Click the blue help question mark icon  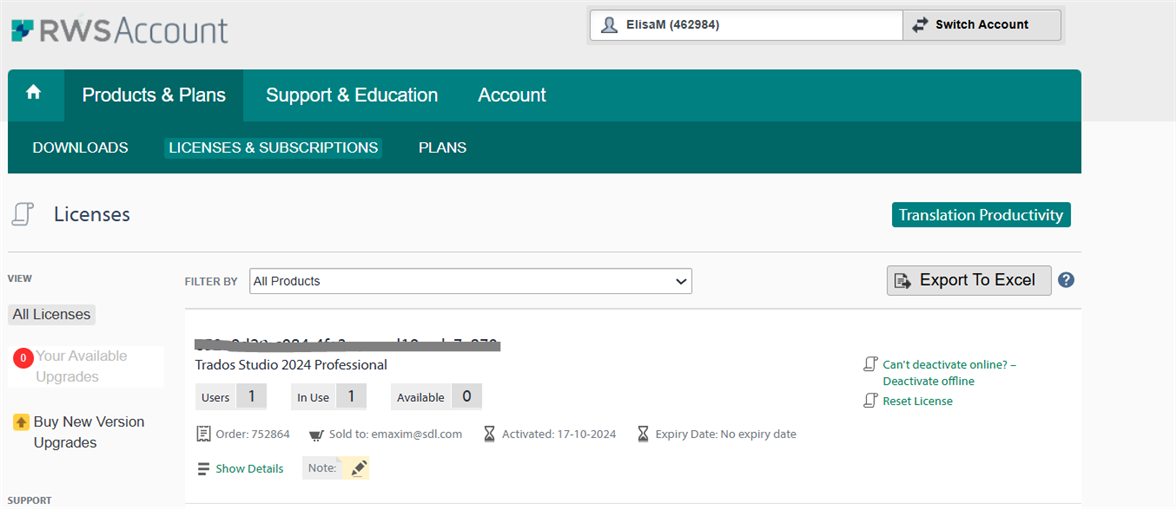(1066, 280)
